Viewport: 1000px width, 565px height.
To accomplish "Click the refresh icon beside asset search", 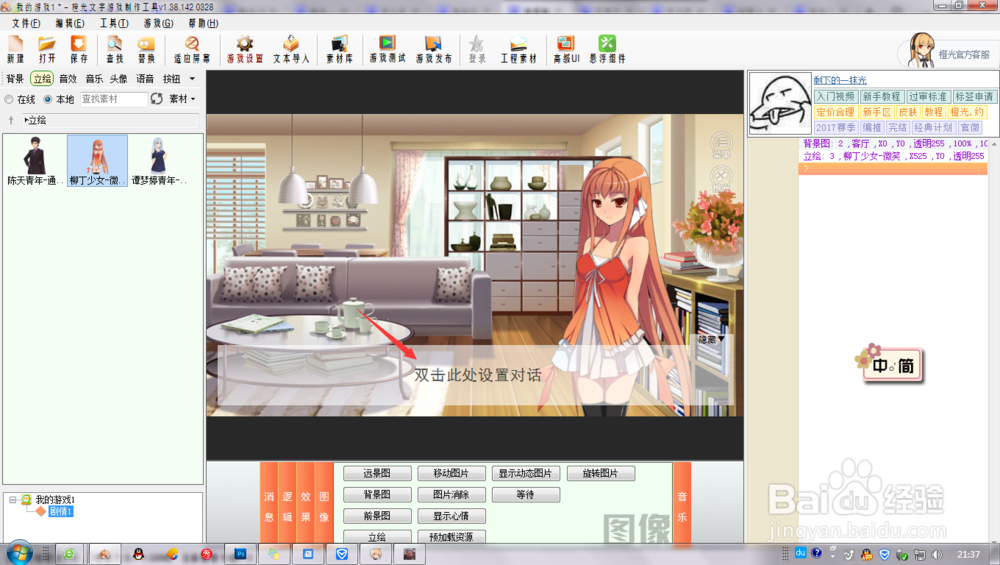I will coord(156,99).
